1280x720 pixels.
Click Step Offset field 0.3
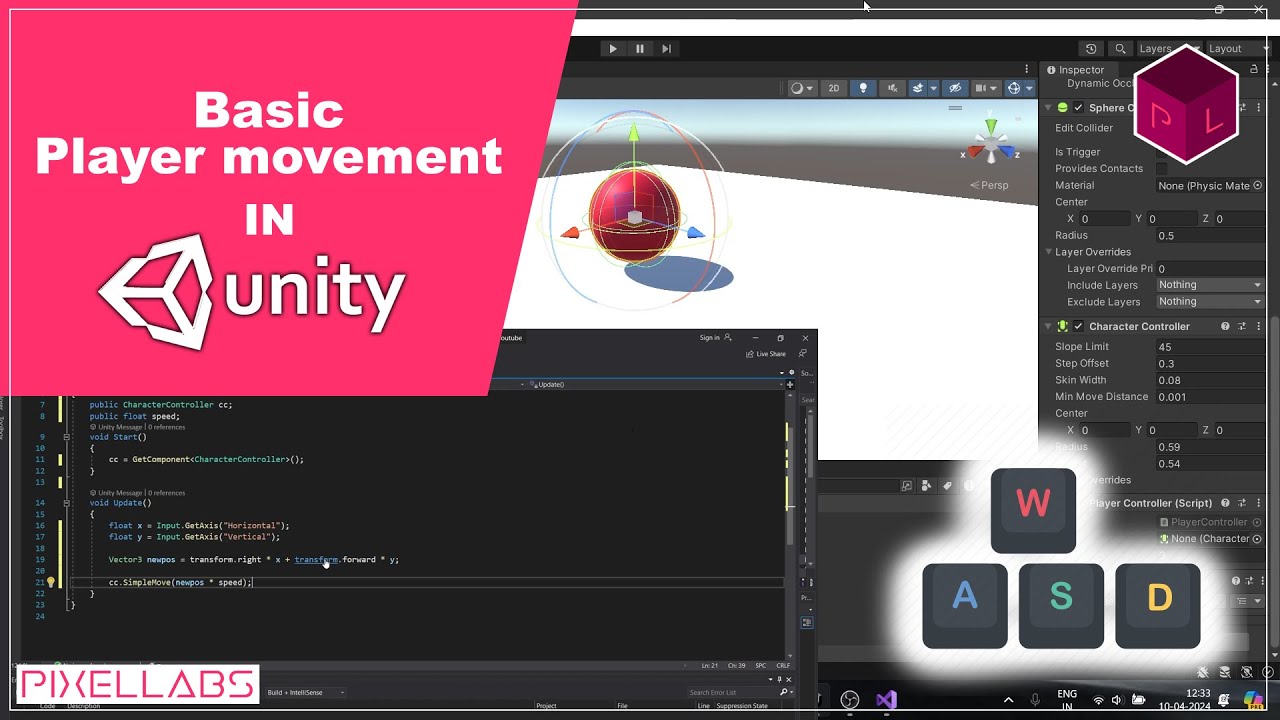tap(1209, 363)
